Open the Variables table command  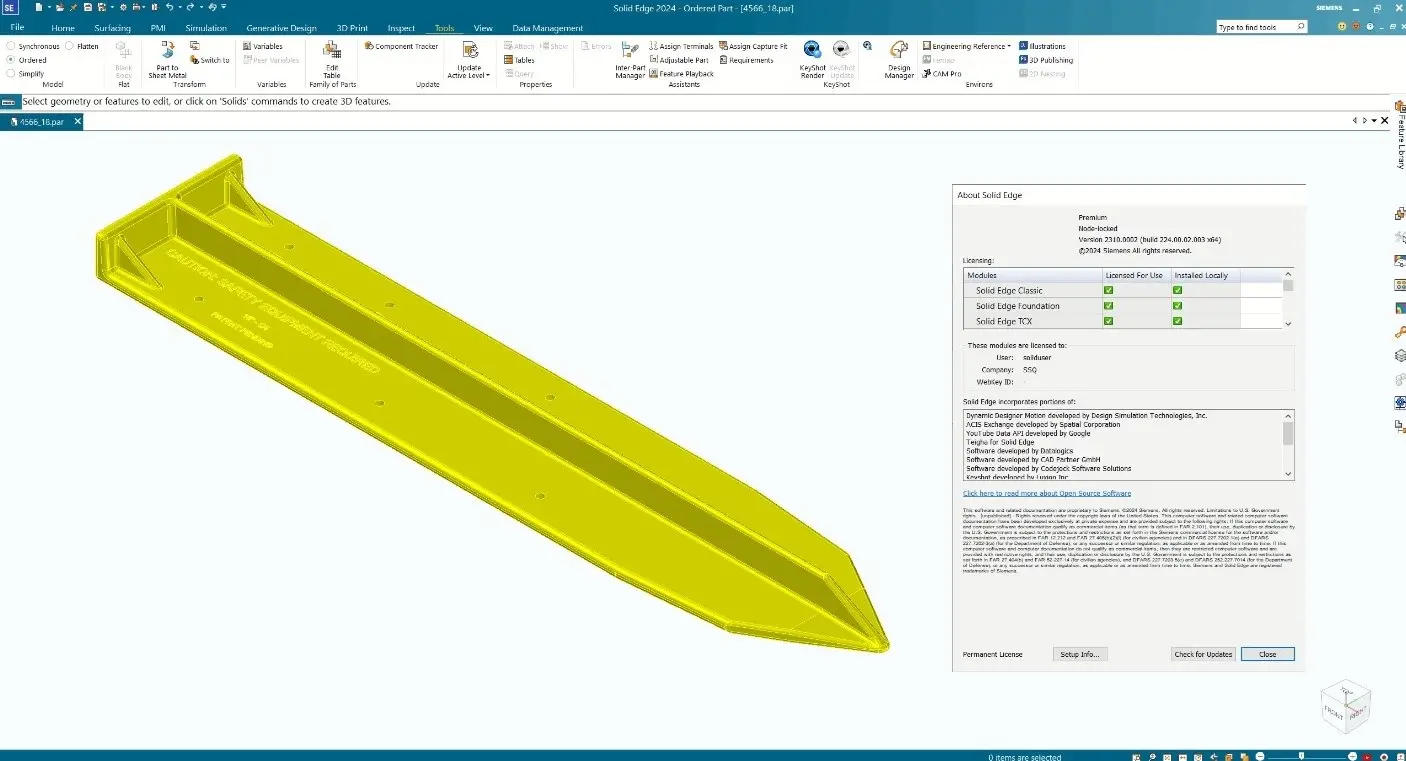click(262, 46)
